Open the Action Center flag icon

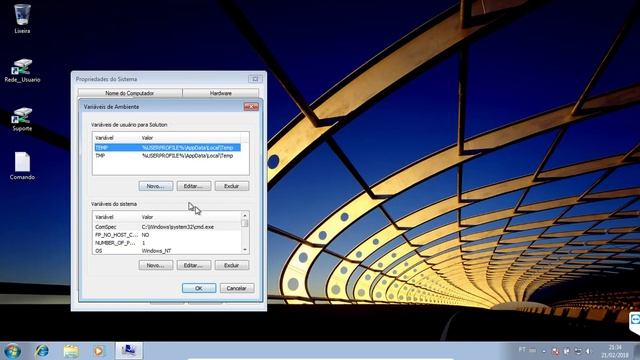(555, 351)
